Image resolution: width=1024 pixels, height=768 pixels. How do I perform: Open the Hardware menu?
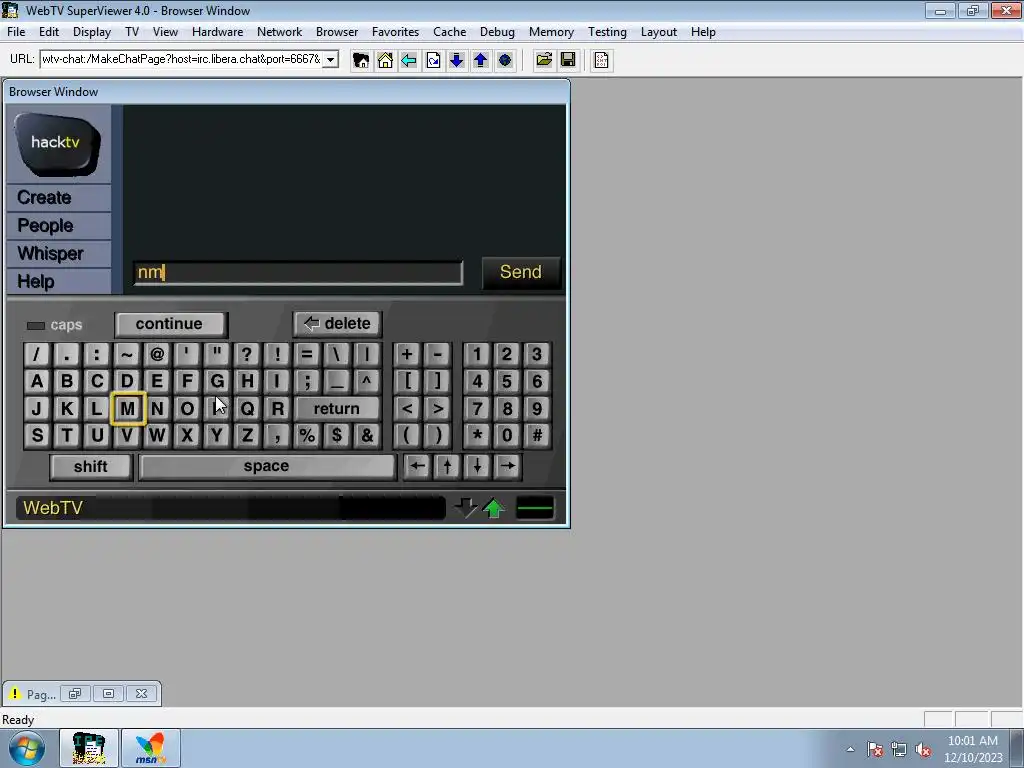[217, 32]
